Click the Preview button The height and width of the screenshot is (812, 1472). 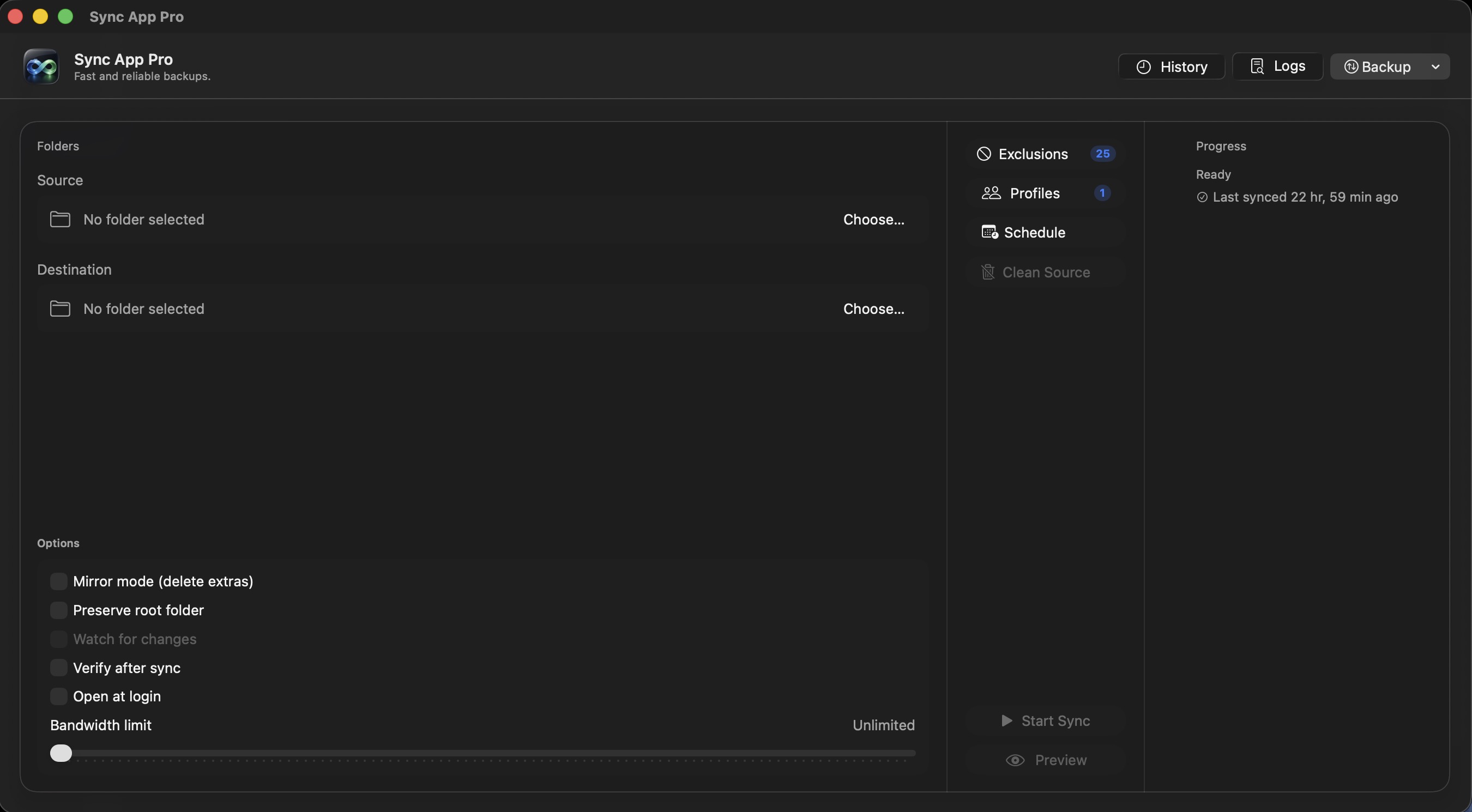click(x=1045, y=760)
